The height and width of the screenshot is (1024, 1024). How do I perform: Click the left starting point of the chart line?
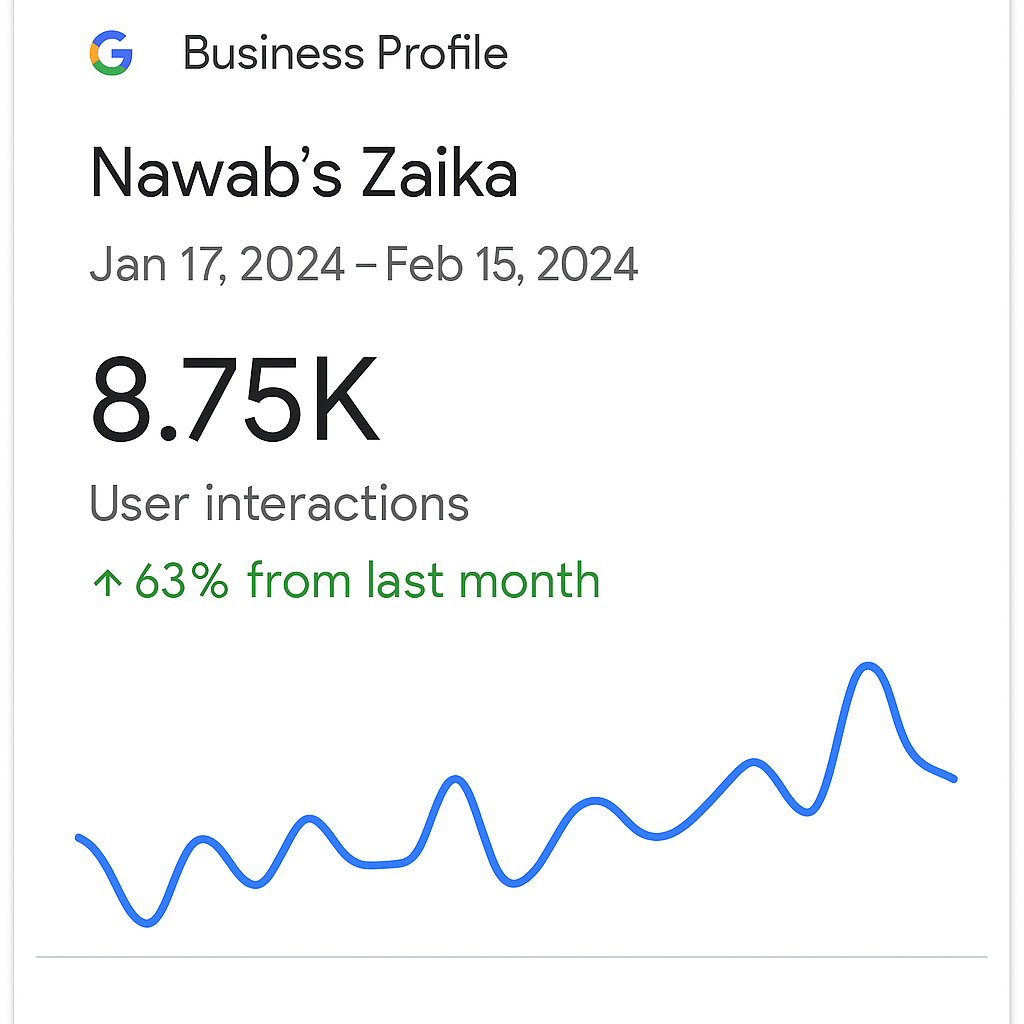79,837
